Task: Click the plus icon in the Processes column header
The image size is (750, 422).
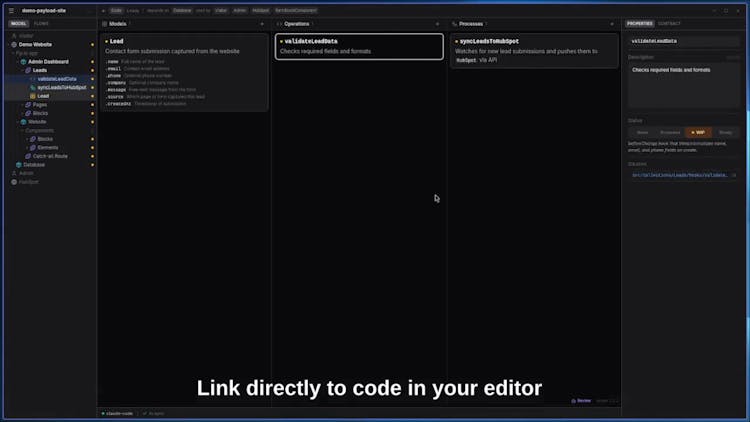Action: pyautogui.click(x=613, y=23)
